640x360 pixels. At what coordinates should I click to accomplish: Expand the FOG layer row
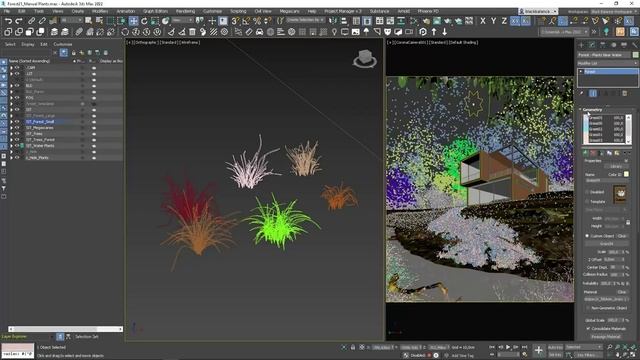click(11, 98)
